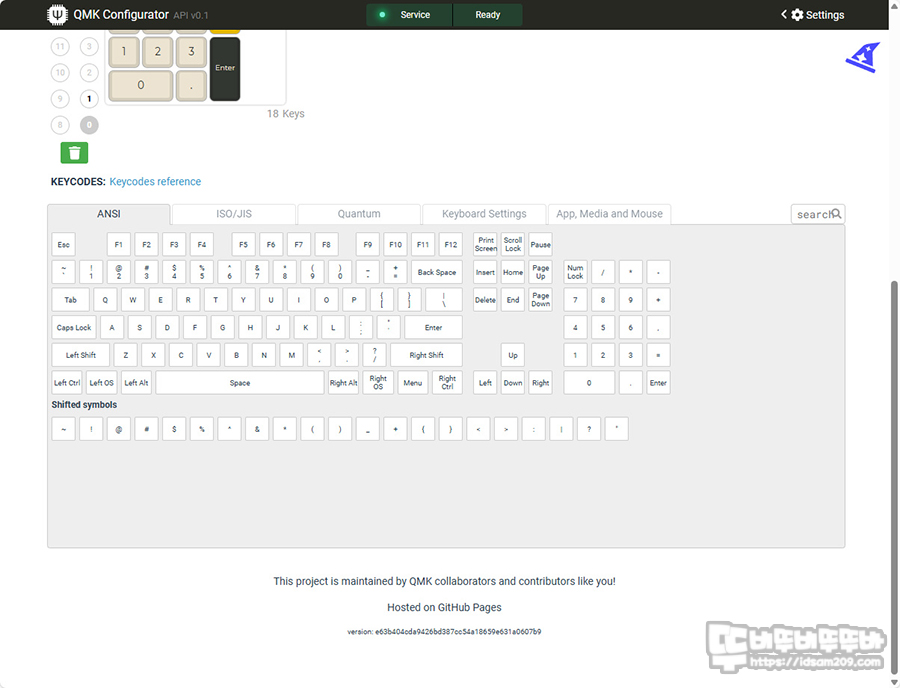The image size is (900, 688).
Task: Pick the Insert keycode
Action: (485, 272)
